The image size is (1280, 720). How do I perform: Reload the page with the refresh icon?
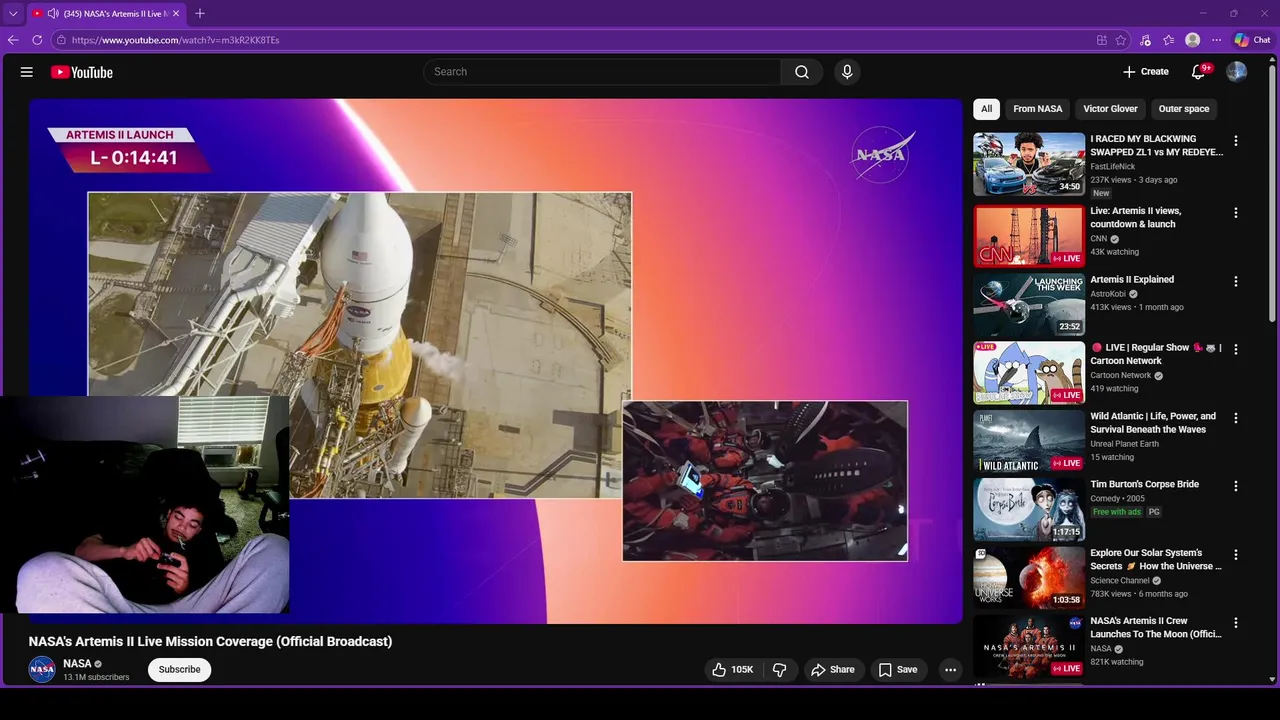click(x=37, y=40)
